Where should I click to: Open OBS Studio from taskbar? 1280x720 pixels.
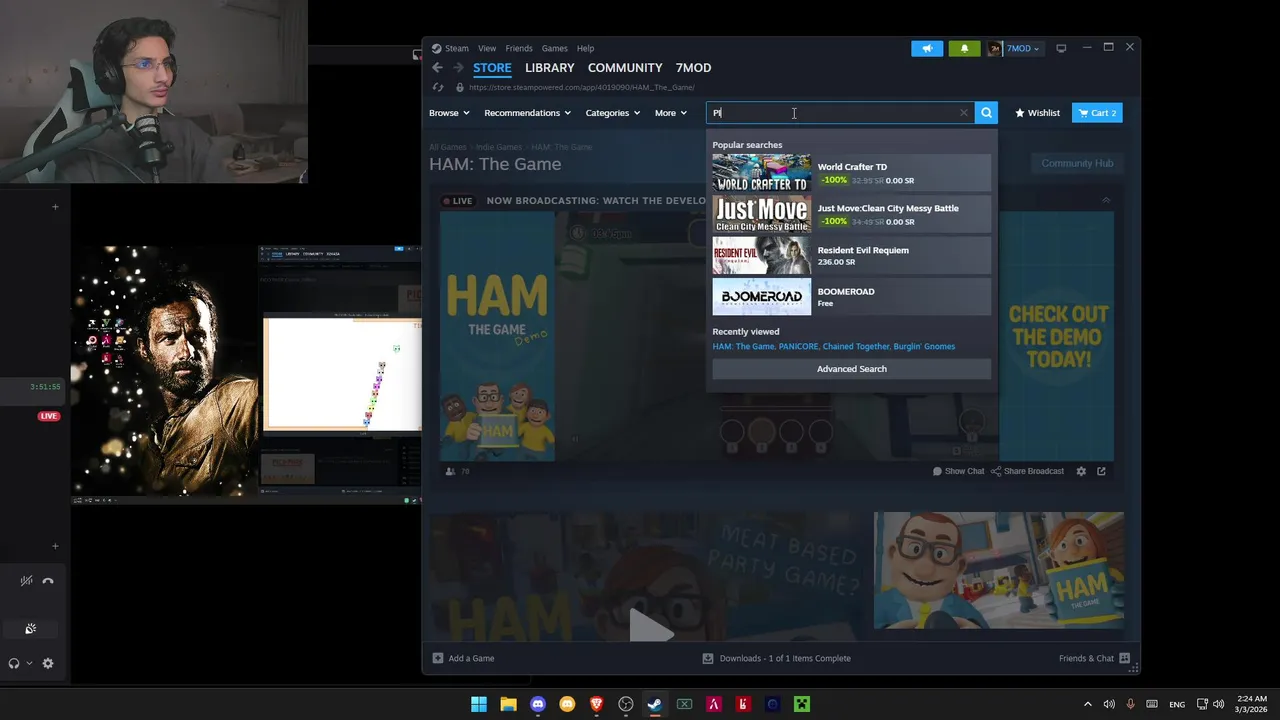click(x=626, y=704)
